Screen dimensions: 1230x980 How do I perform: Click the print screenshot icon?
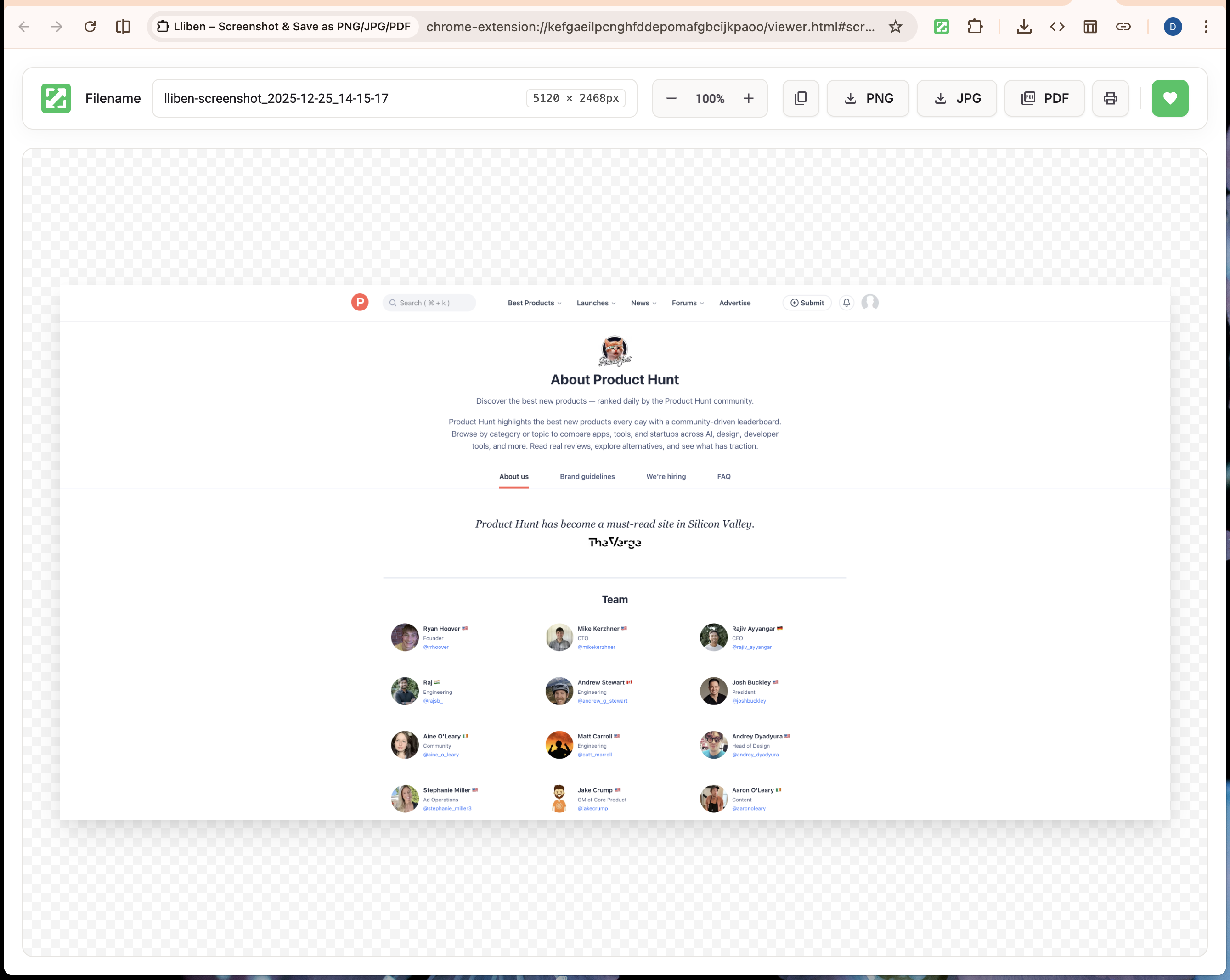[x=1110, y=98]
